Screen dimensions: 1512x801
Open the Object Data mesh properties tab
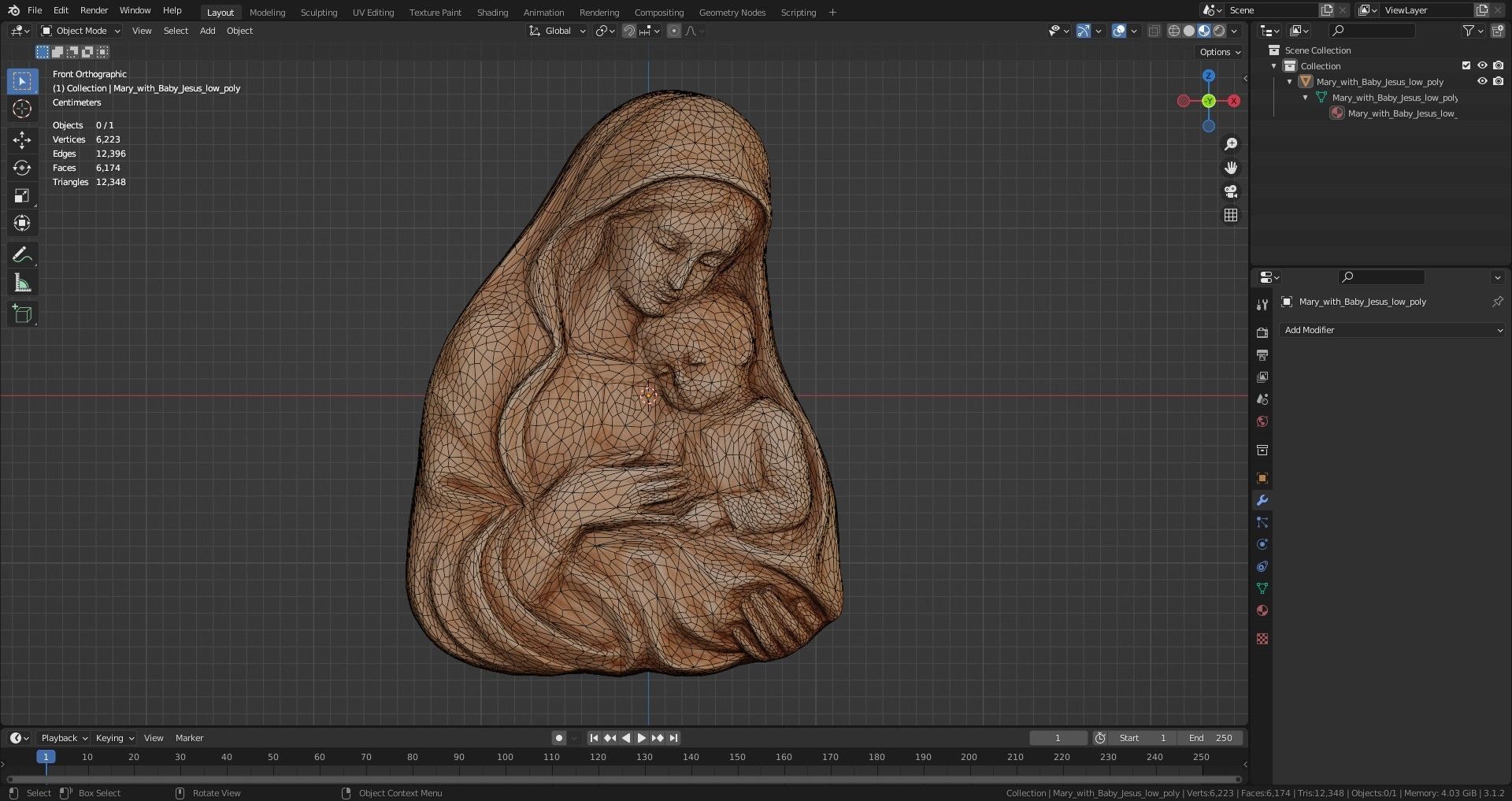tap(1262, 588)
